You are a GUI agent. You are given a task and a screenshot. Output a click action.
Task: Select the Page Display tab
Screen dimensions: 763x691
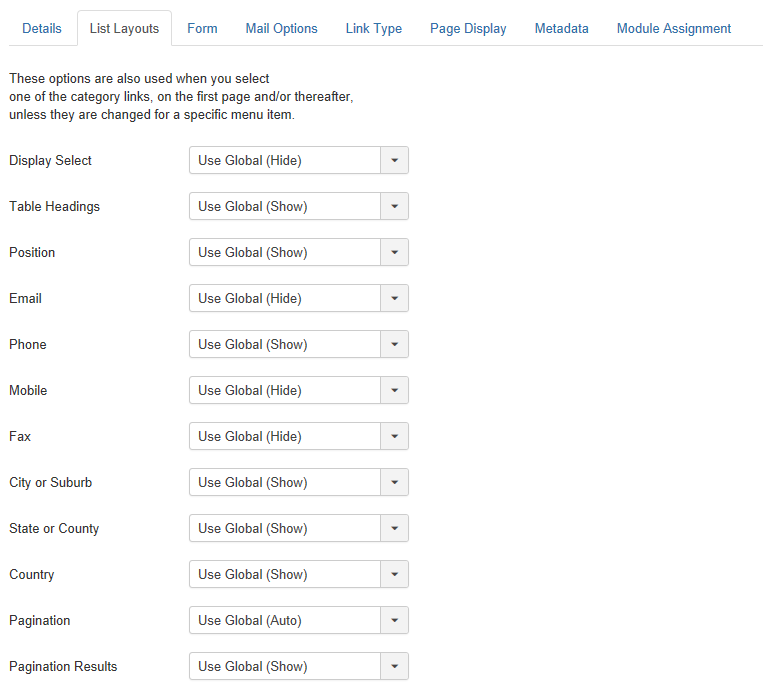468,28
